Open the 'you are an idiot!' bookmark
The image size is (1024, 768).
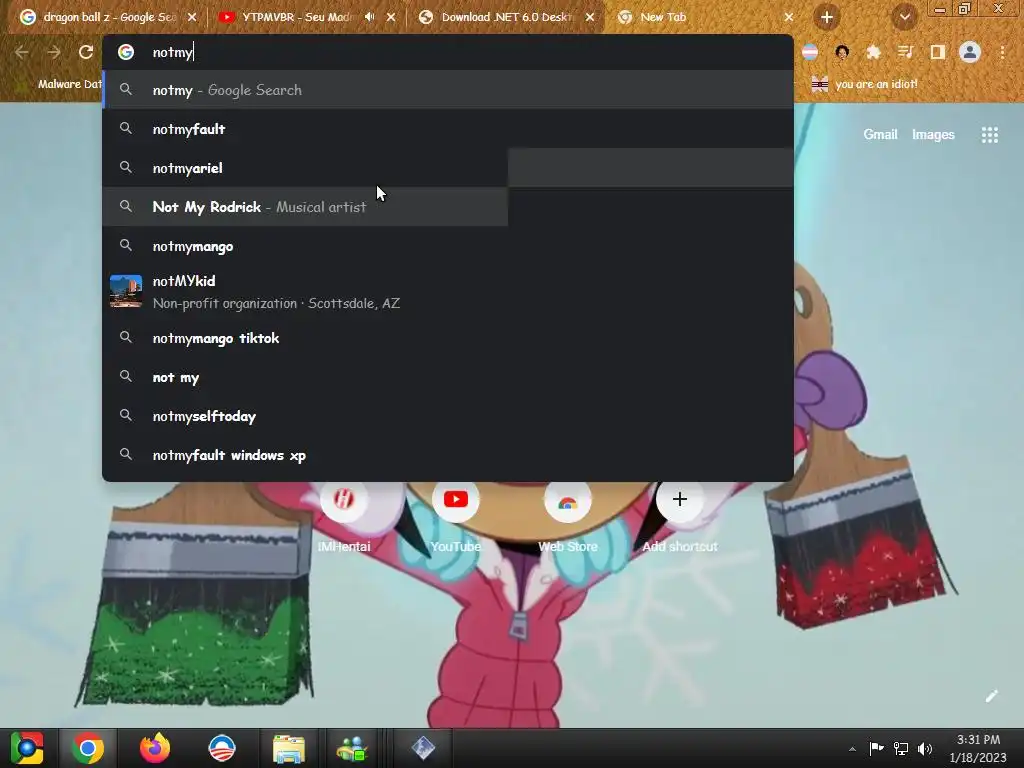coord(864,84)
